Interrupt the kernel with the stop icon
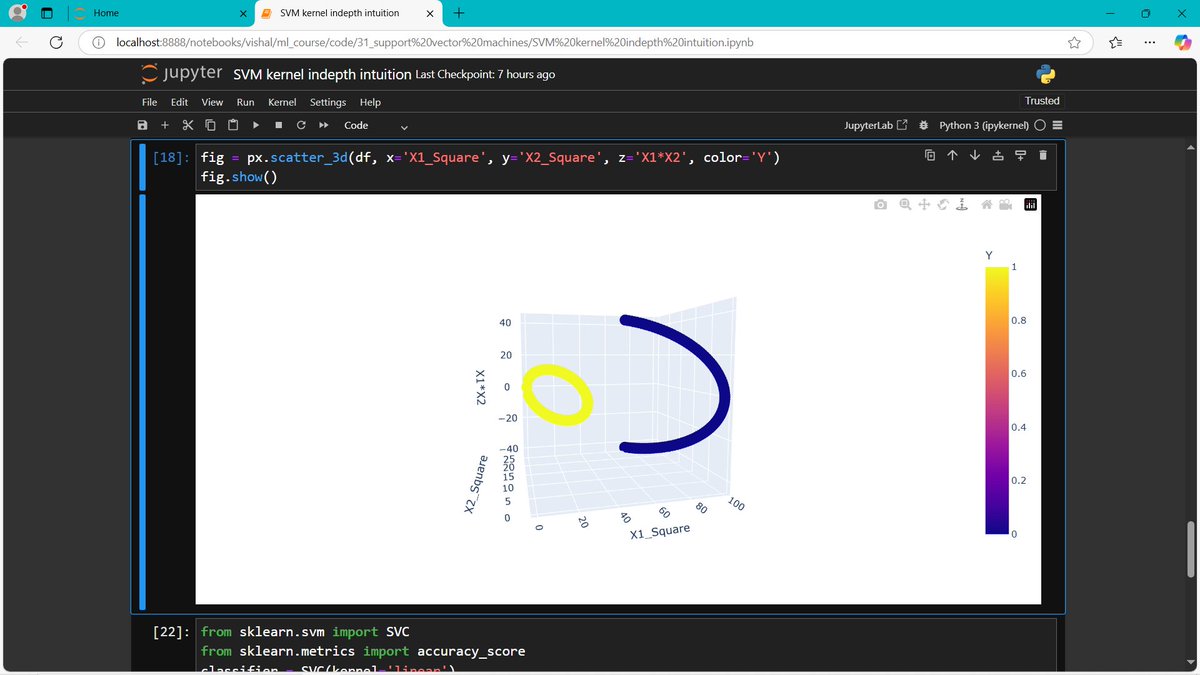1200x675 pixels. [x=278, y=125]
